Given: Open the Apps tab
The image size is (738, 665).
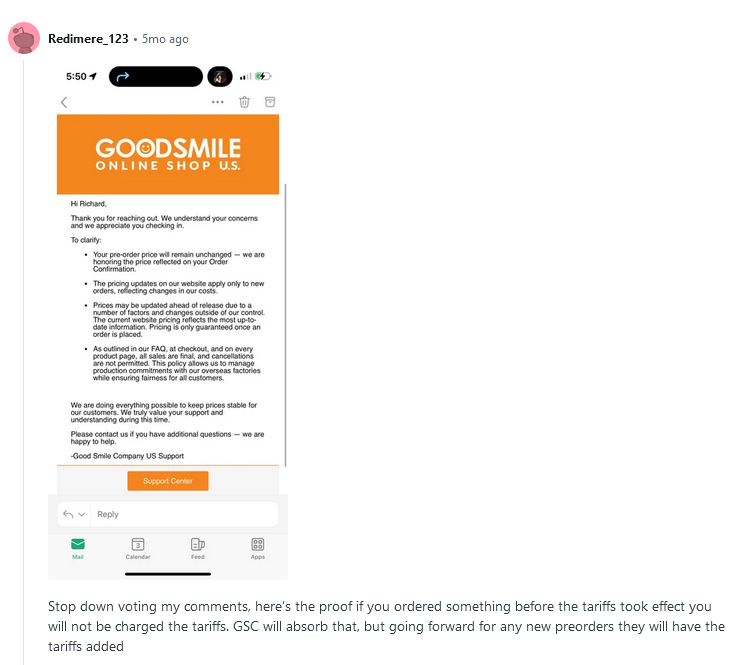Looking at the screenshot, I should point(257,548).
